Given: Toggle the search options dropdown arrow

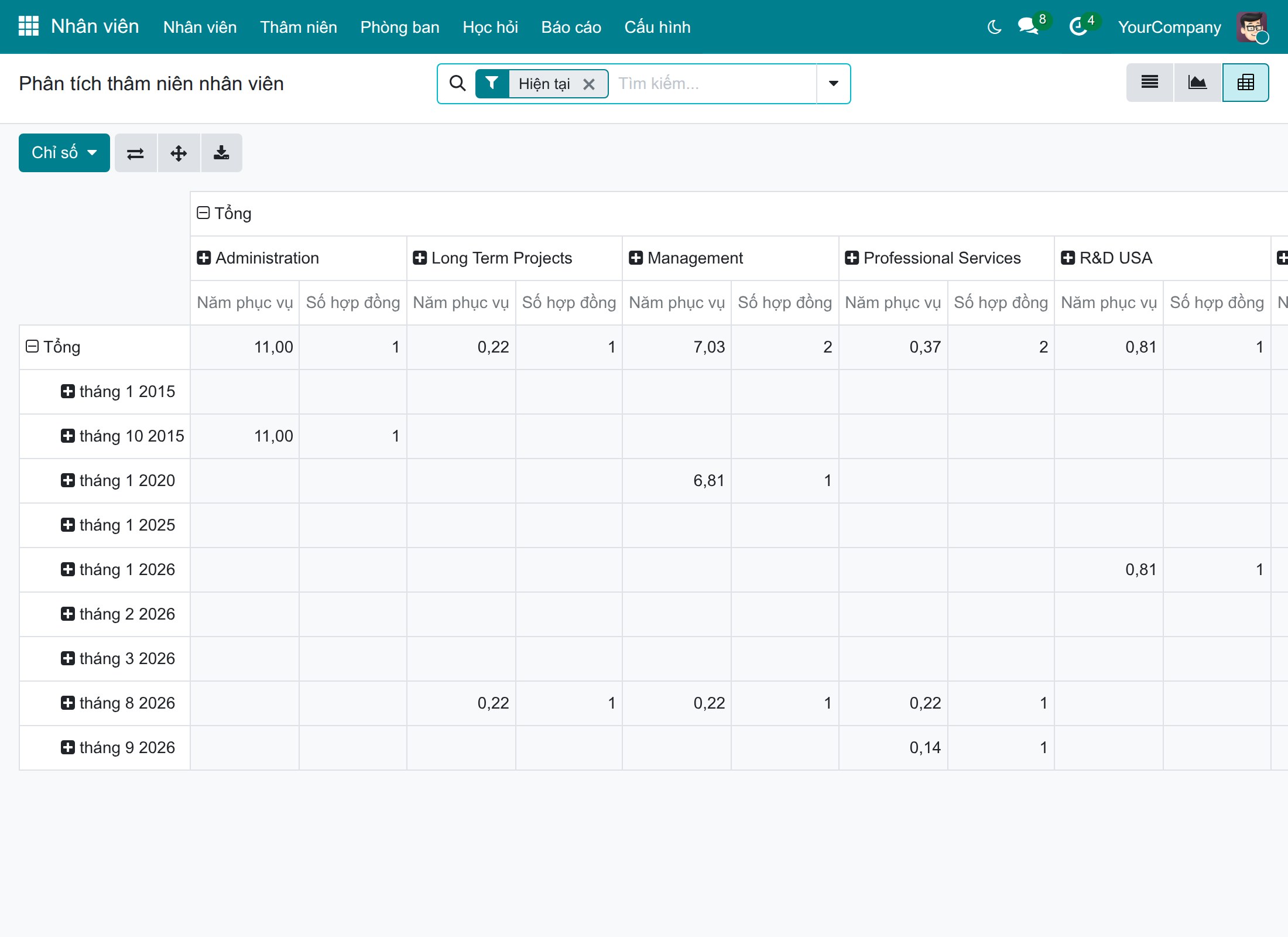Looking at the screenshot, I should (x=833, y=84).
